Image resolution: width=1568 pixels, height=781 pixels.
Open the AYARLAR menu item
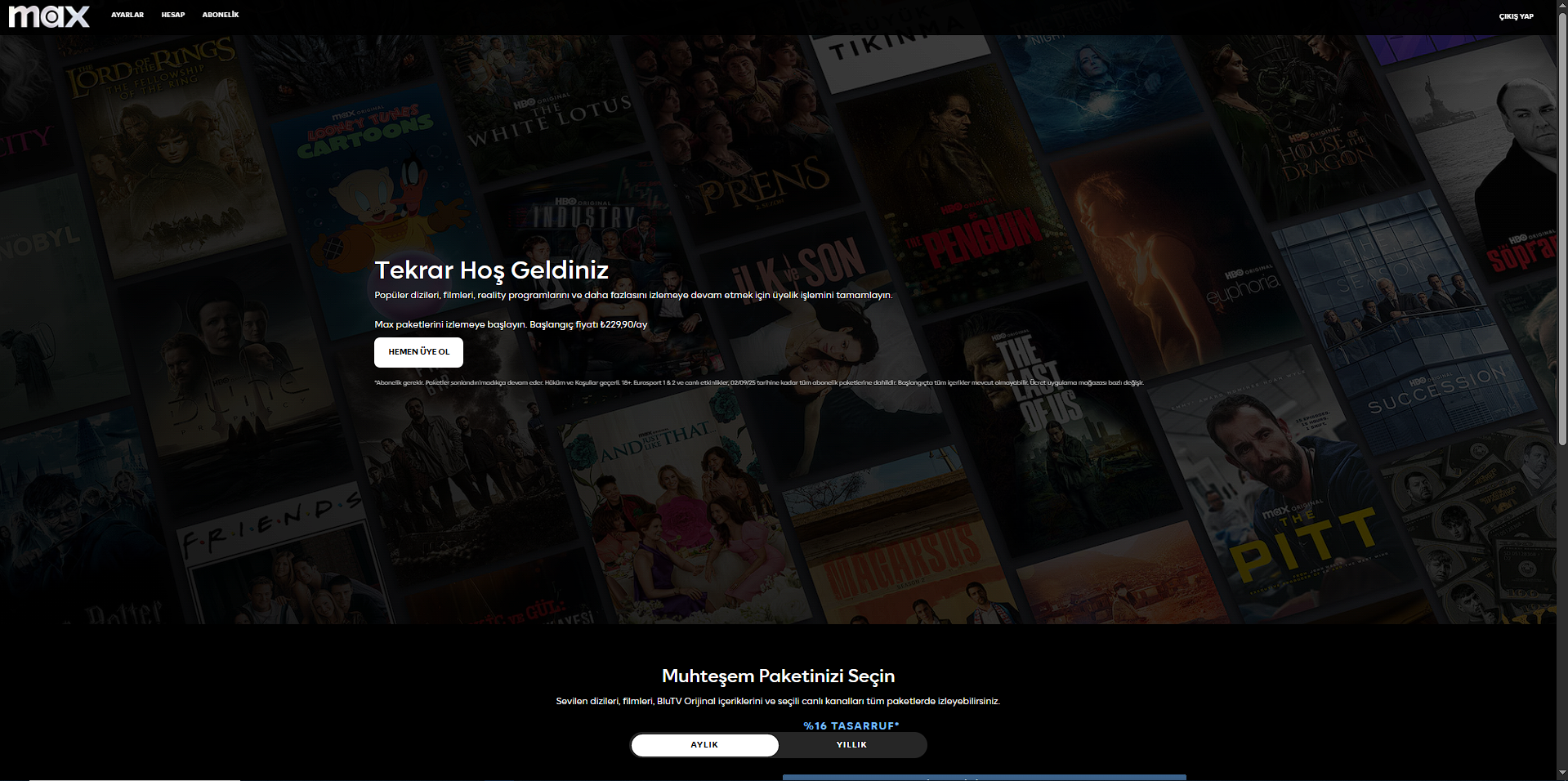tap(127, 15)
